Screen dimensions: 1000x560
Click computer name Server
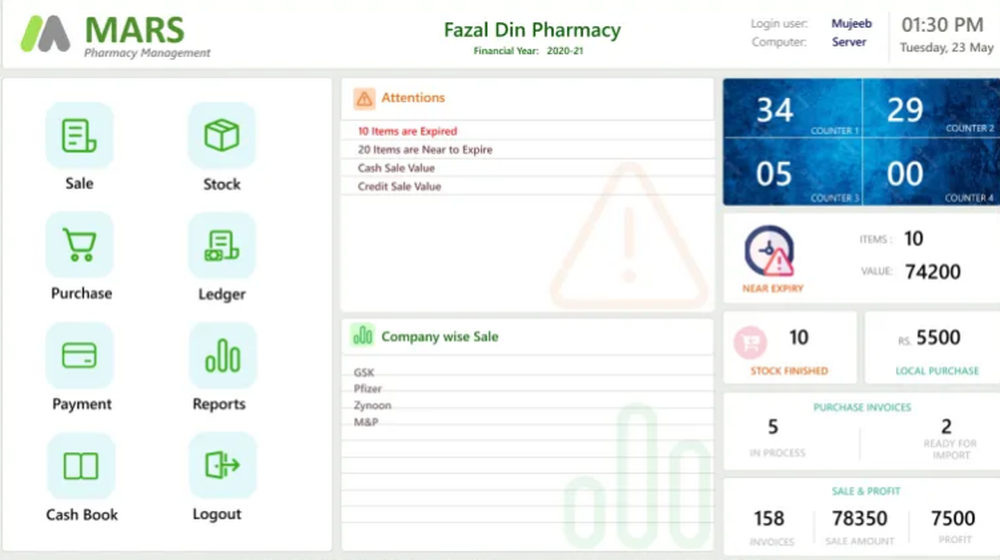(x=849, y=41)
